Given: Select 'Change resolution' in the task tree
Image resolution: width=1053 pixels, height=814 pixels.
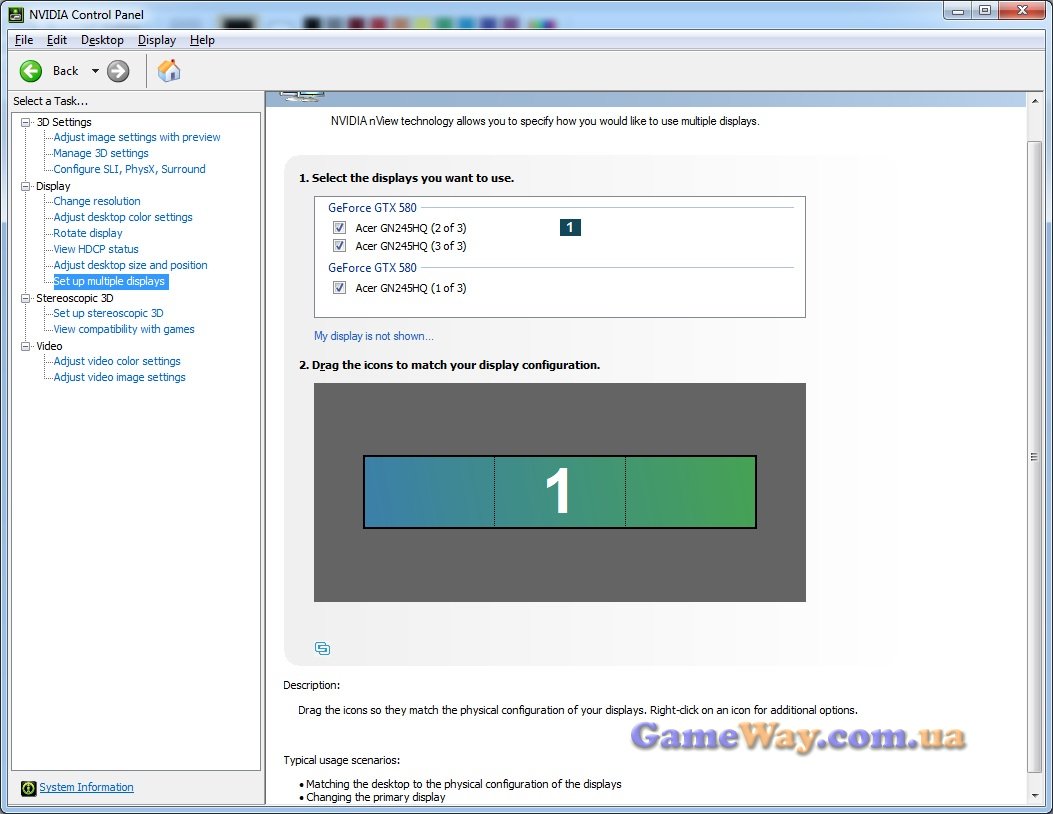Looking at the screenshot, I should coord(97,201).
